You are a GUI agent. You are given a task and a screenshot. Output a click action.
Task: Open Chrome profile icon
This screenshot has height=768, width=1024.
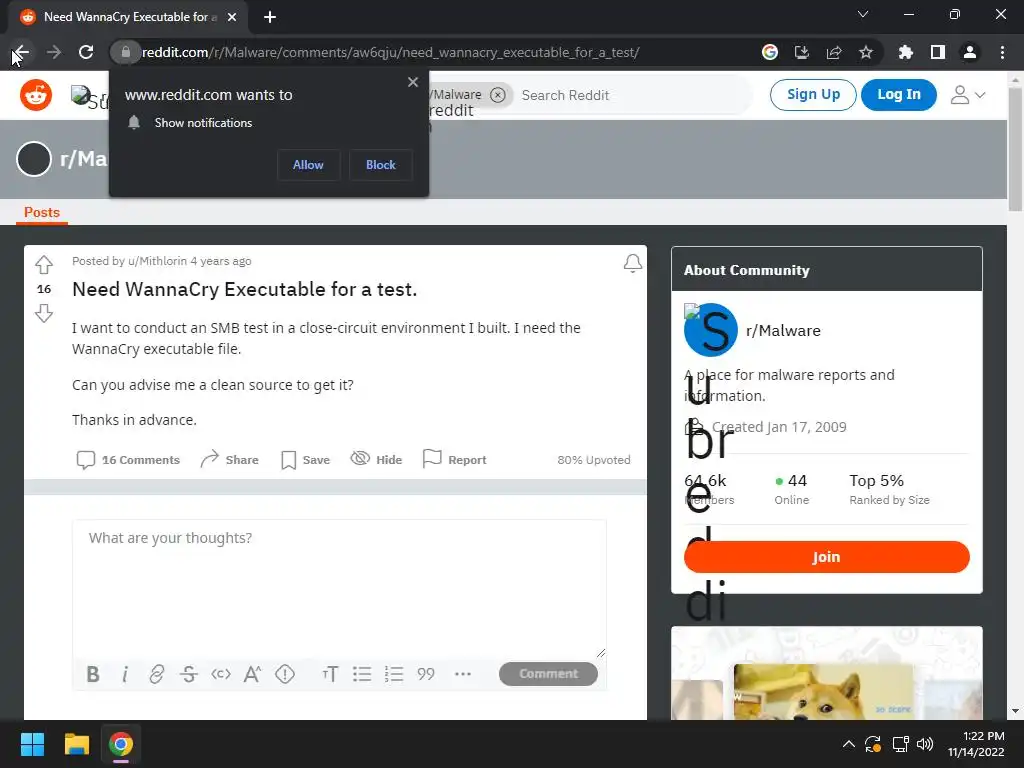click(970, 52)
